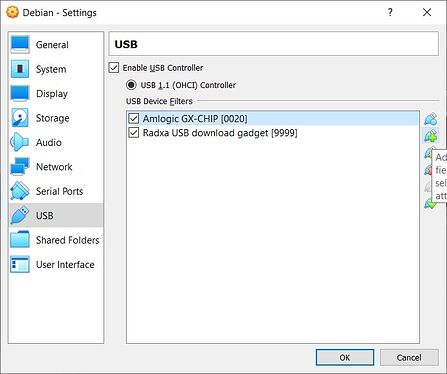Viewport: 447px width, 374px height.
Task: Click the ? help button in title bar
Action: (390, 12)
